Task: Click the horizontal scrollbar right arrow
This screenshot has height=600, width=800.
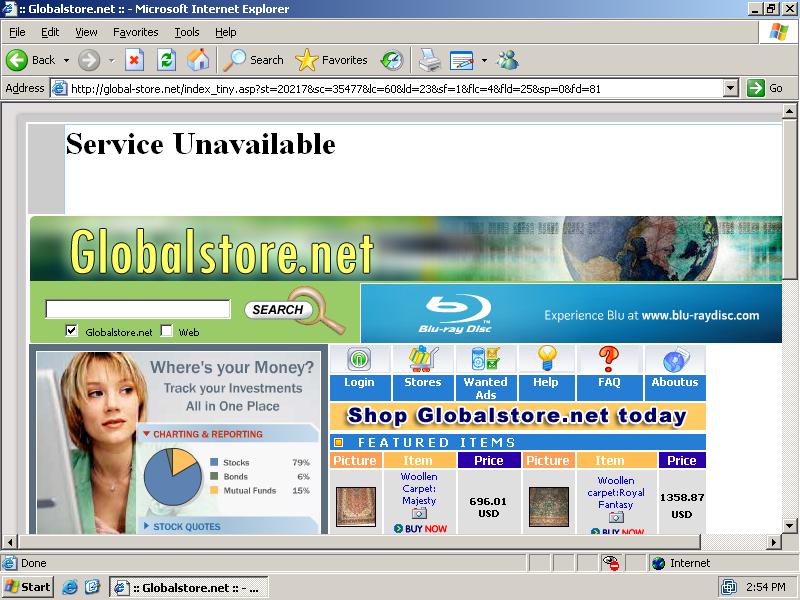Action: 774,541
